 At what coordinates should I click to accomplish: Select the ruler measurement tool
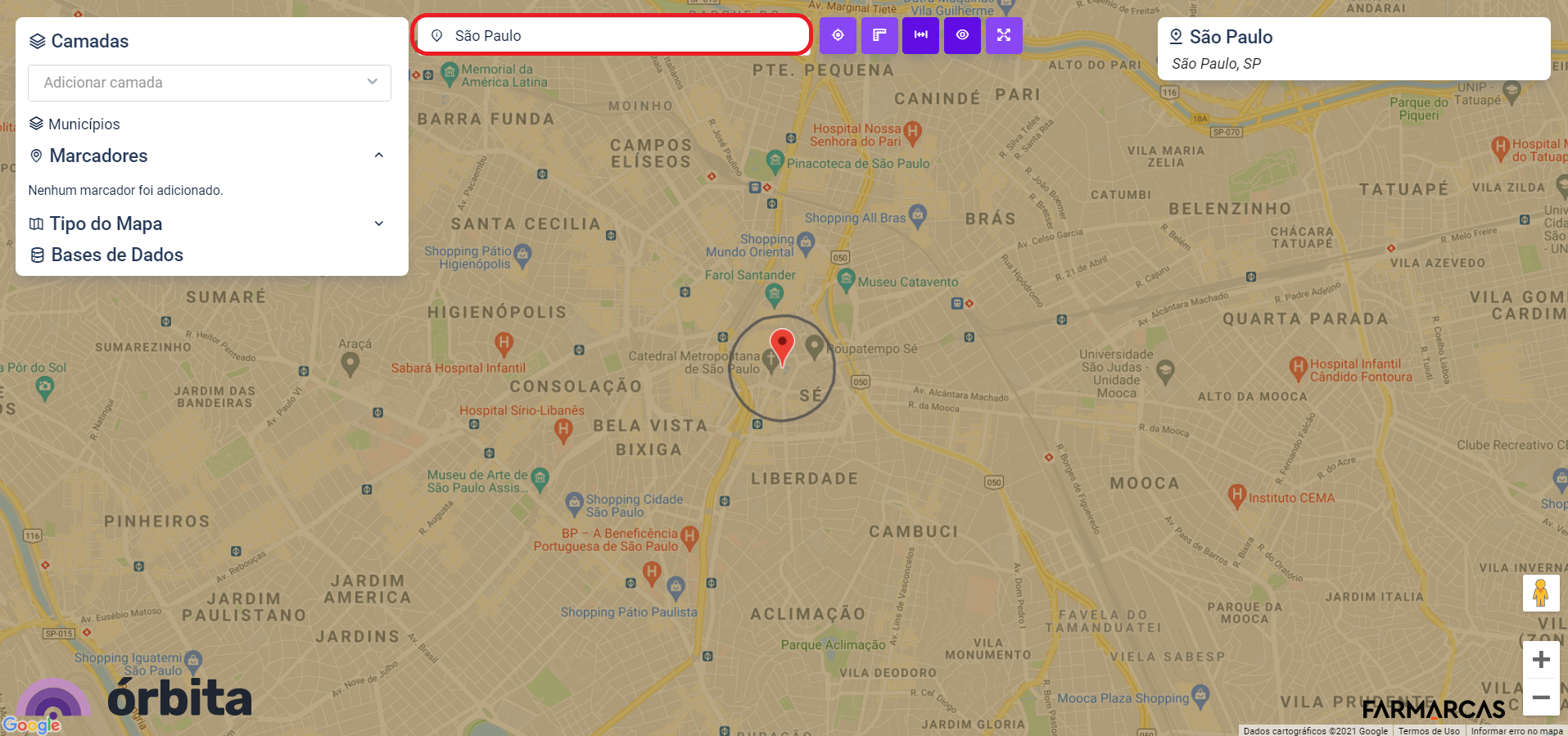pyautogui.click(x=879, y=35)
